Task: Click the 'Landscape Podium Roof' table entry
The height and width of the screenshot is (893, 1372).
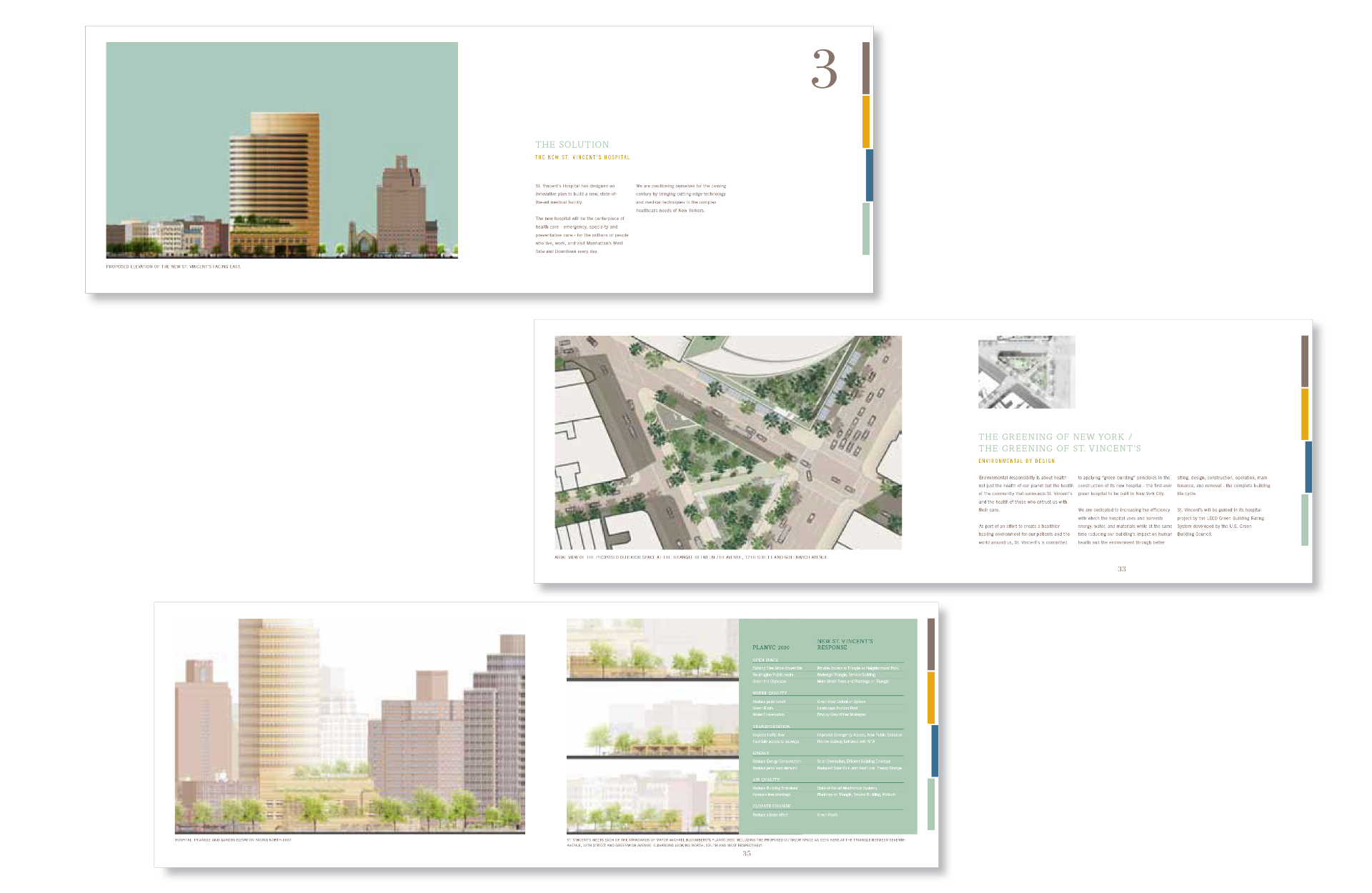Action: [x=837, y=708]
